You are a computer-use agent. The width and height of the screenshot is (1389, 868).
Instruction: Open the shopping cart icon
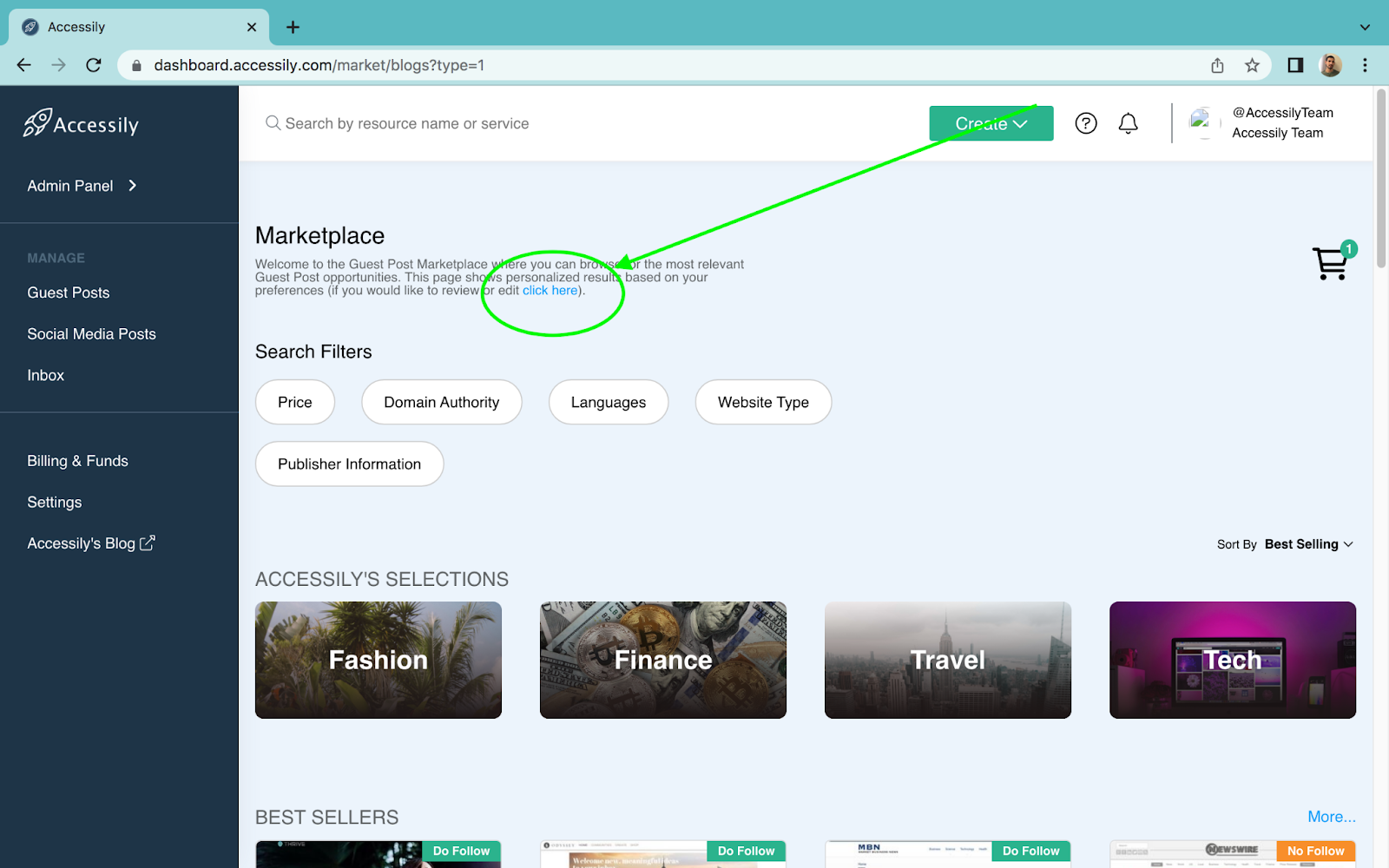pyautogui.click(x=1330, y=263)
